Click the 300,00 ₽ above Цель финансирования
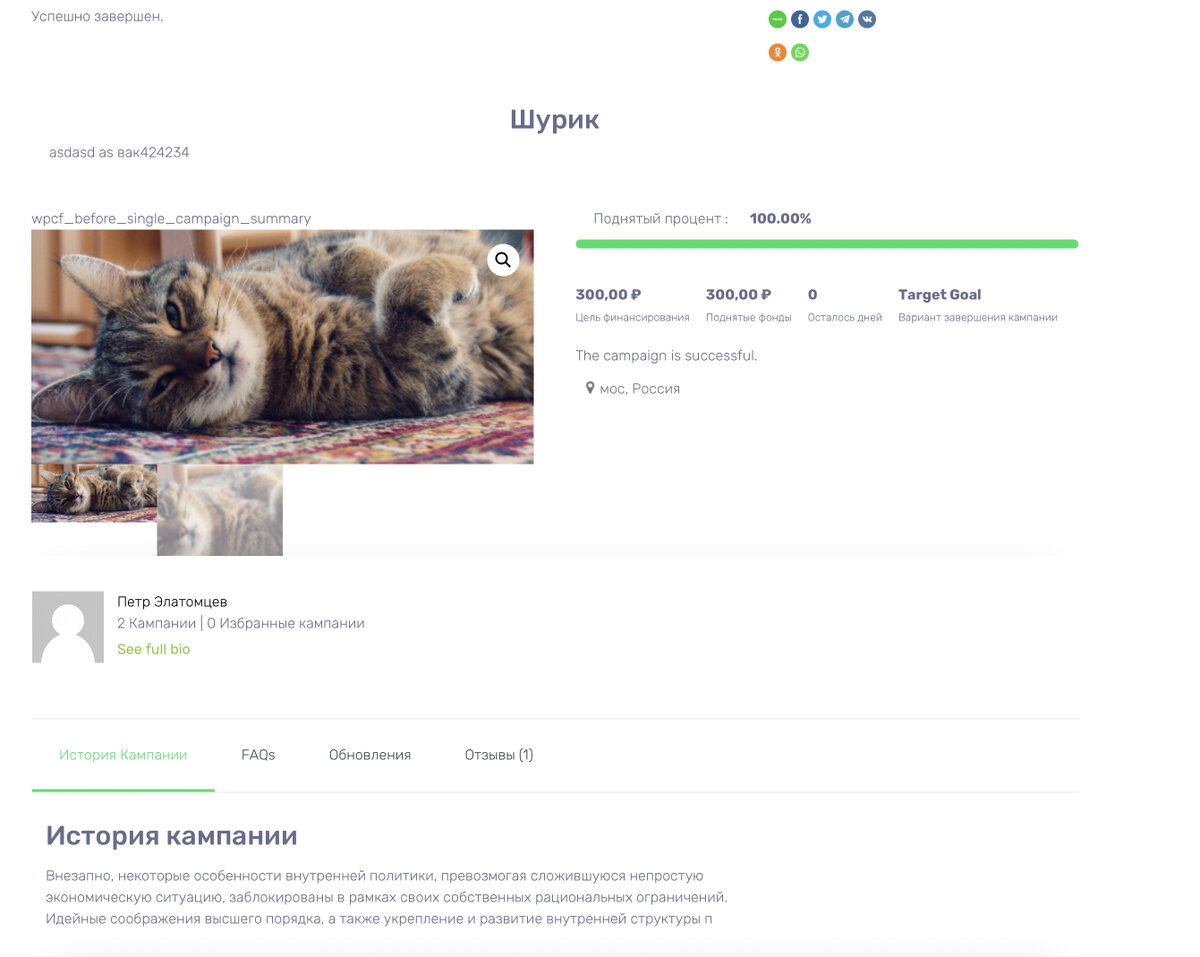Screen dimensions: 1200x957 (608, 295)
